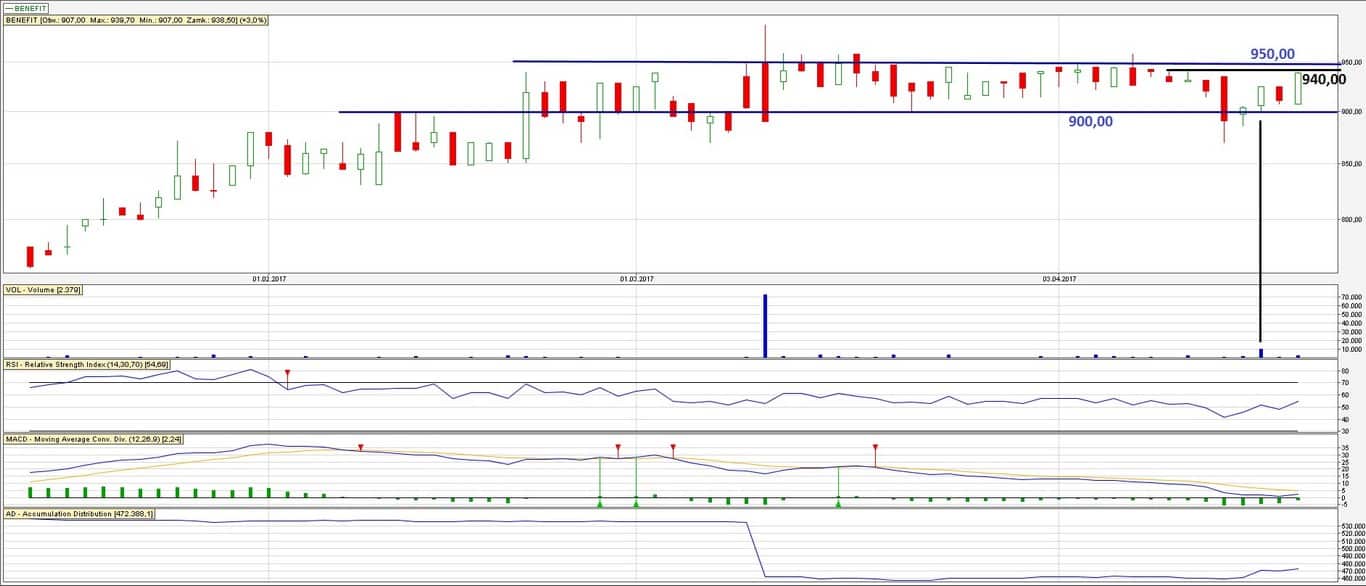Click the rightmost green arrow under the MACD histogram

click(x=838, y=504)
